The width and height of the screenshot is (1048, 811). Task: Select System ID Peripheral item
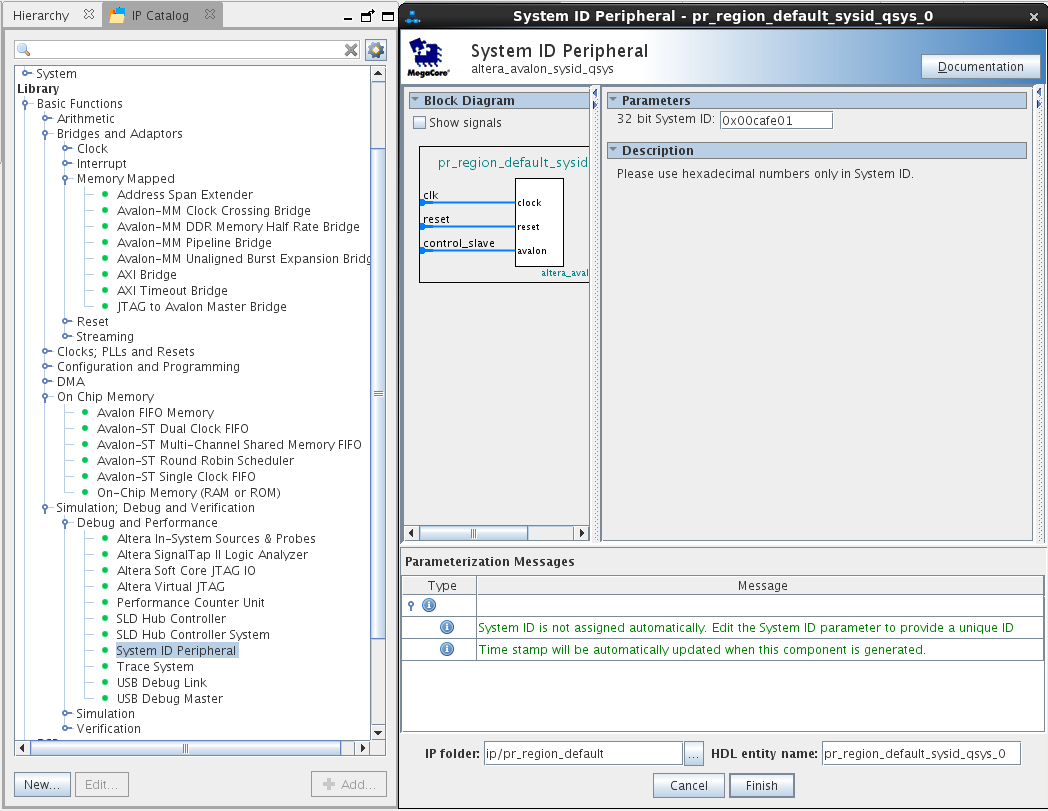(x=176, y=651)
